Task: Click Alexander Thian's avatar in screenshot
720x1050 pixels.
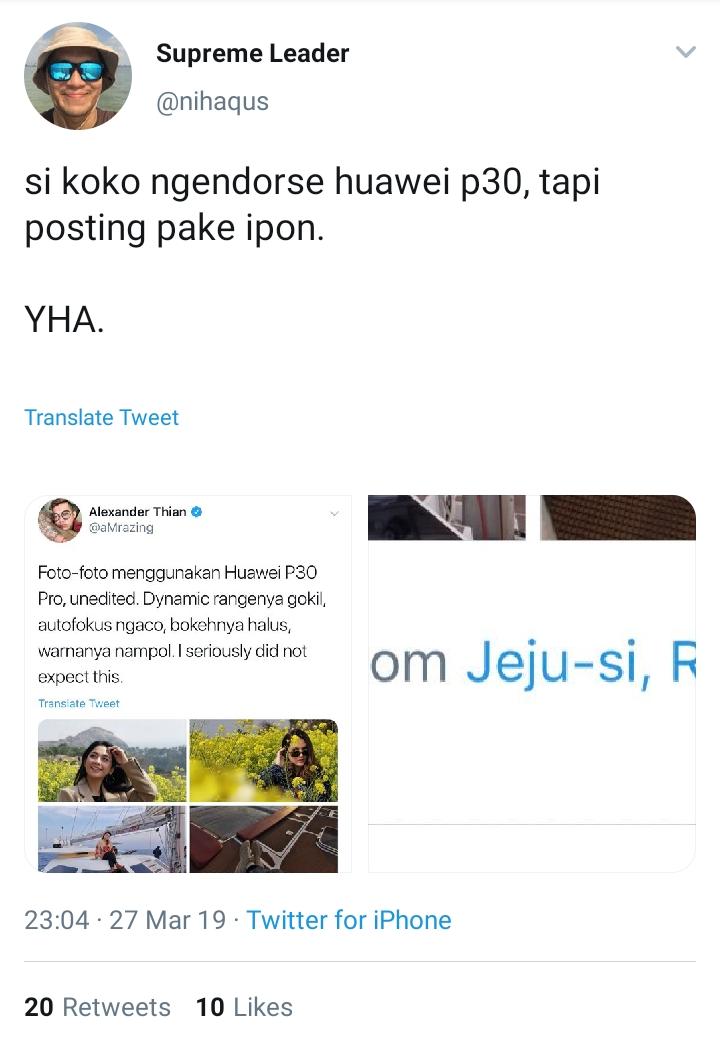Action: point(60,520)
